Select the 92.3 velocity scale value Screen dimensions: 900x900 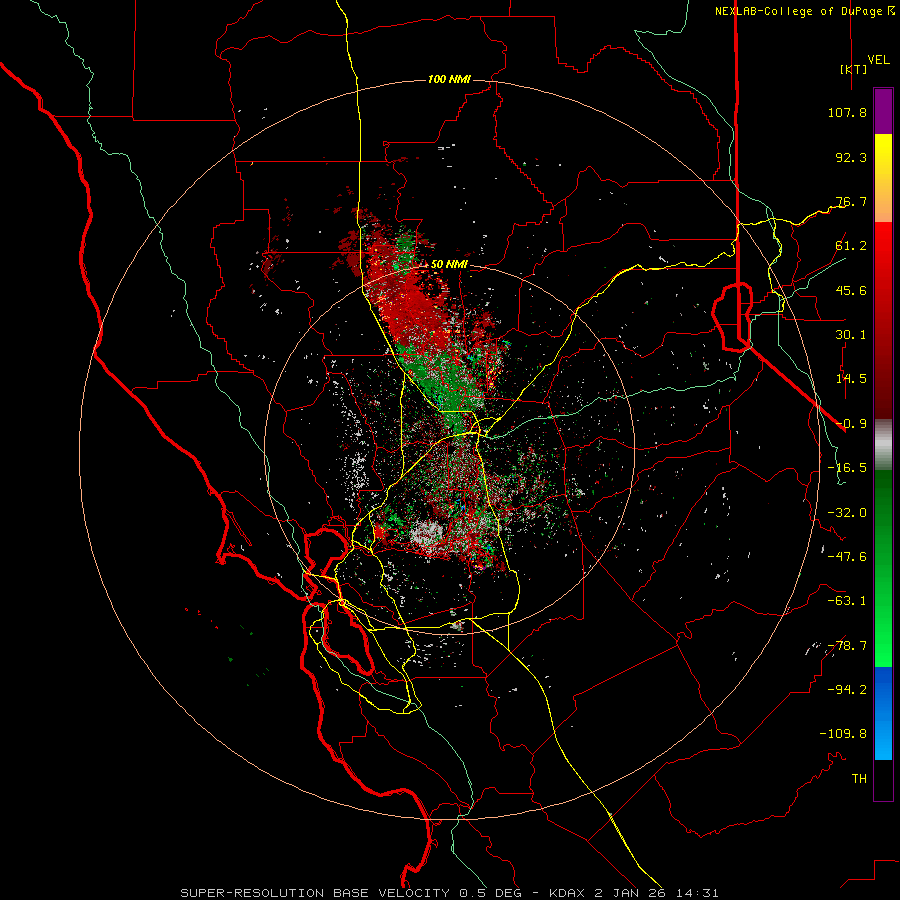851,157
